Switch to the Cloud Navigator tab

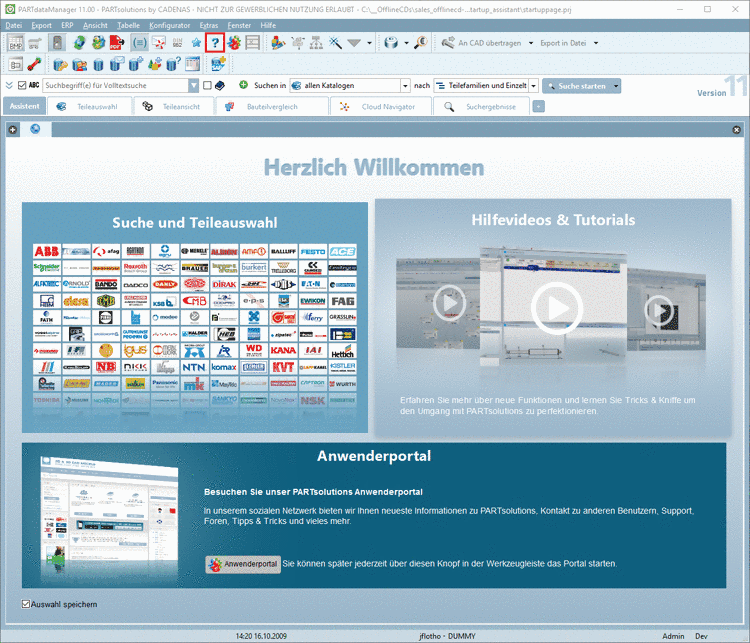click(381, 107)
